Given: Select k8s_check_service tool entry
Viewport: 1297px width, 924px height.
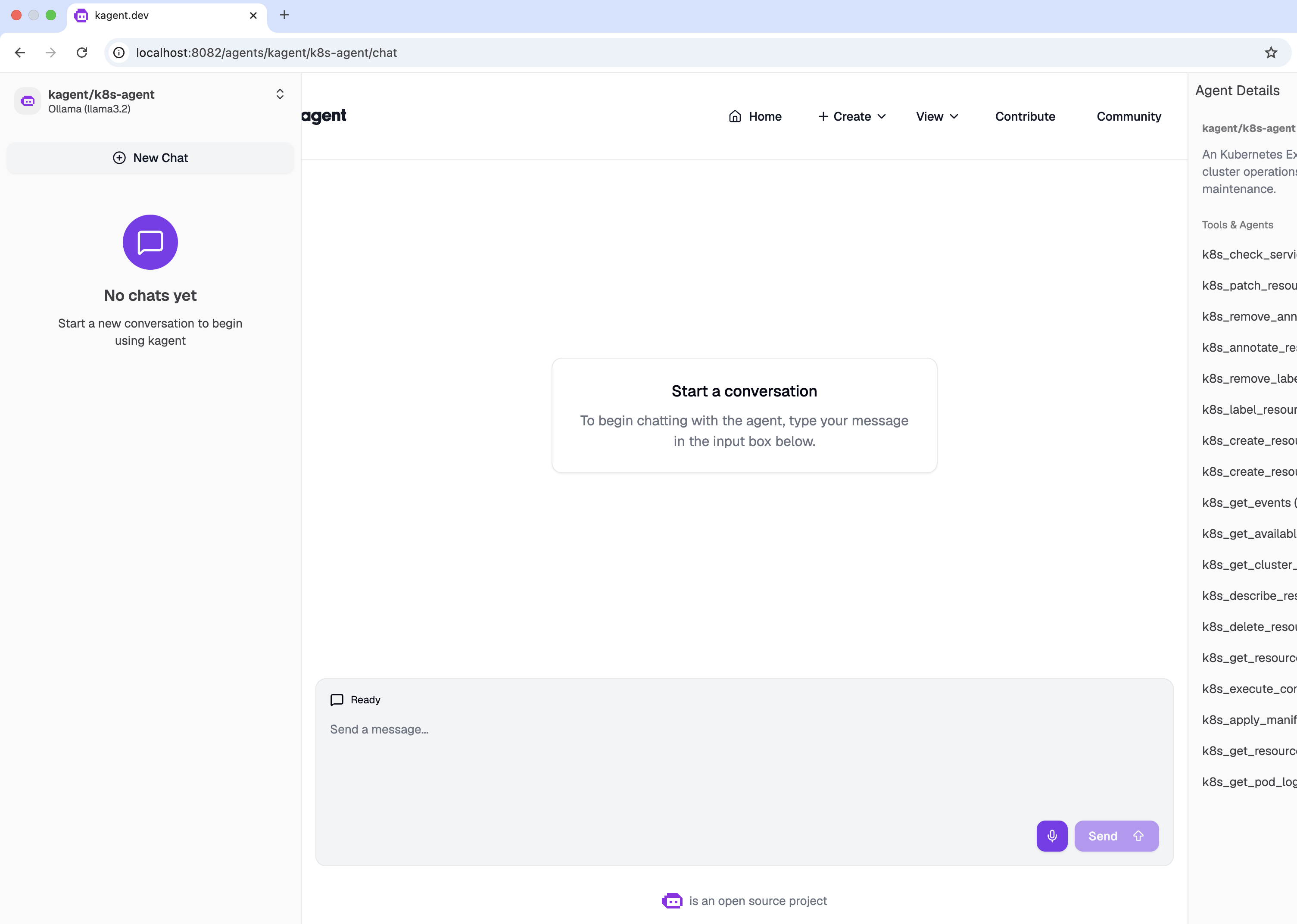Looking at the screenshot, I should click(x=1249, y=254).
